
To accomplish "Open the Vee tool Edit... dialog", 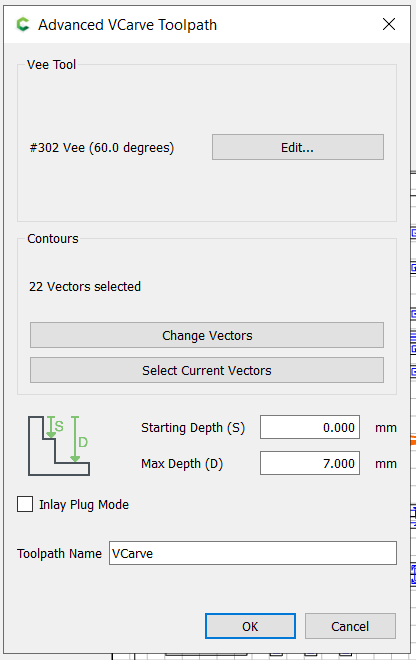I will 298,147.
